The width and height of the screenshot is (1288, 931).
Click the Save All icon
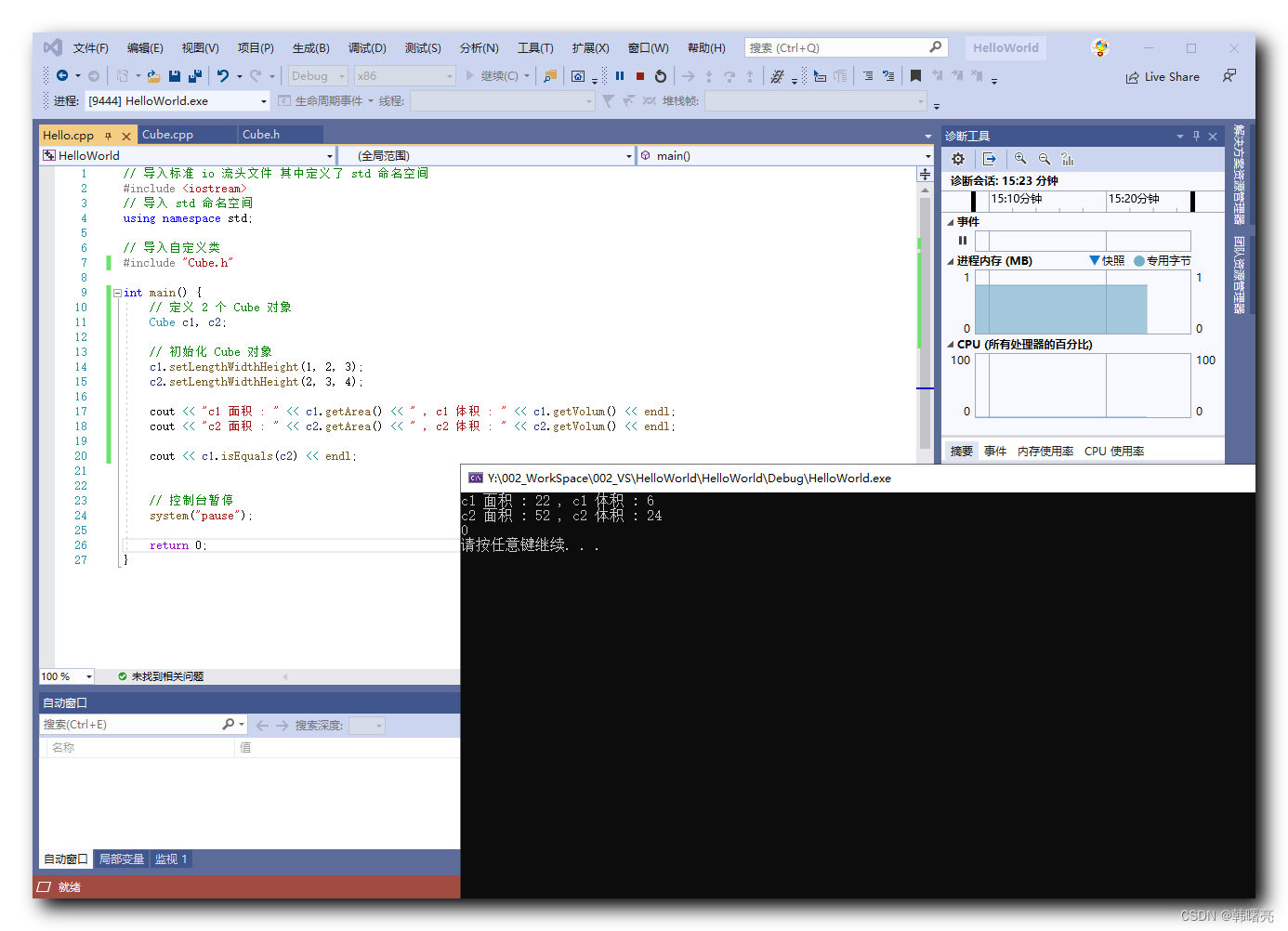[195, 76]
